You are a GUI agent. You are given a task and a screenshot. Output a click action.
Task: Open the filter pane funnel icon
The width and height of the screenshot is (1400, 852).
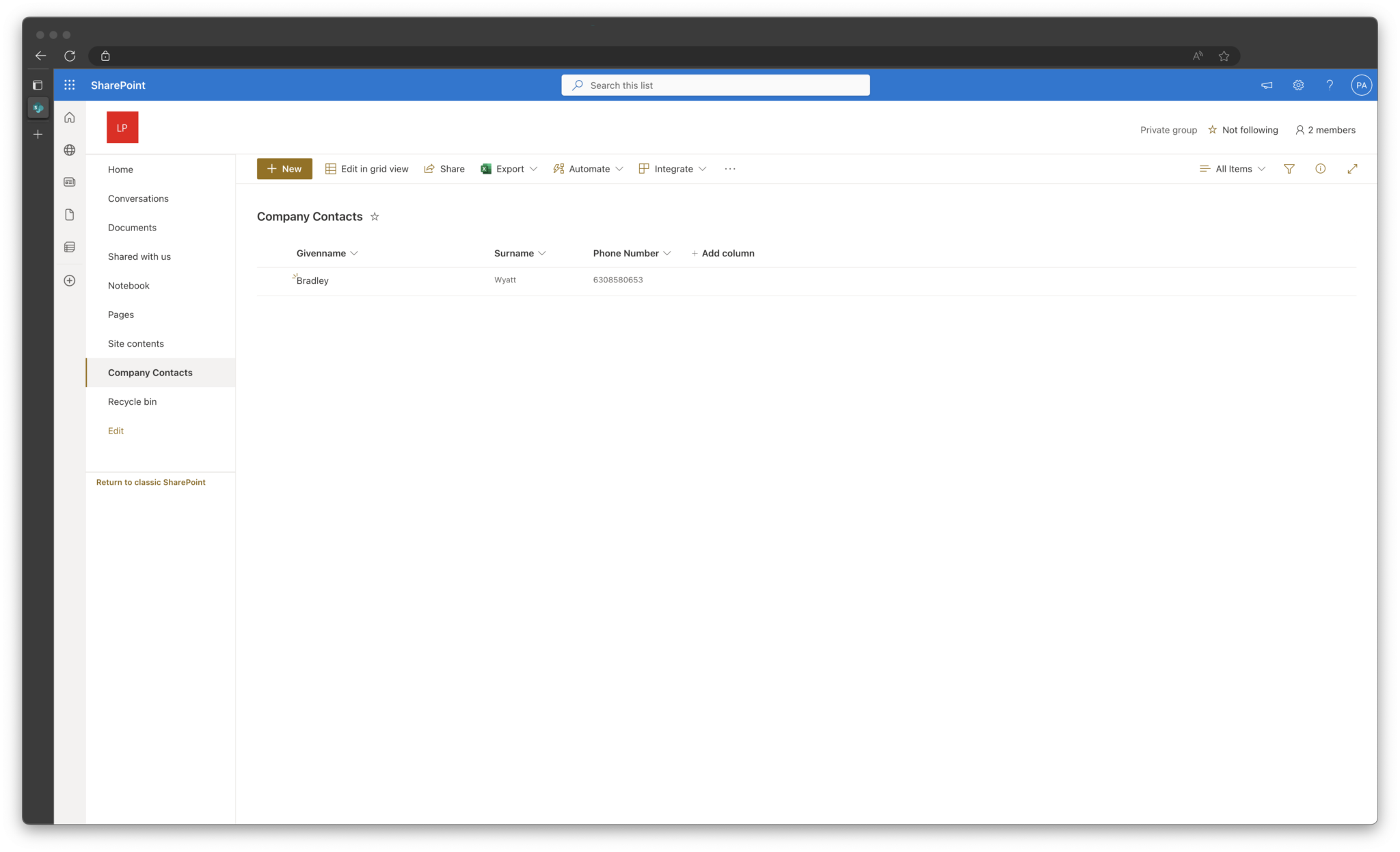(1289, 169)
